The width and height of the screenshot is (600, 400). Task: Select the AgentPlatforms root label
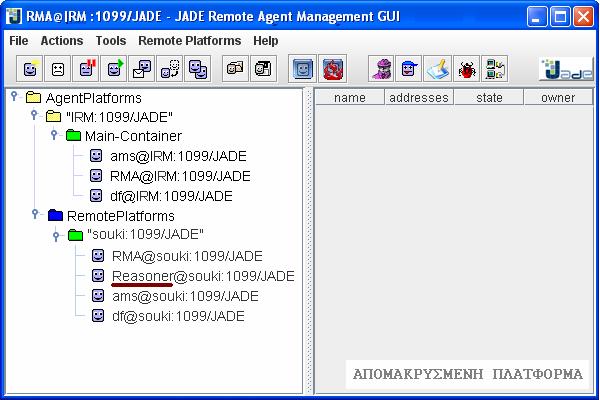pos(94,98)
